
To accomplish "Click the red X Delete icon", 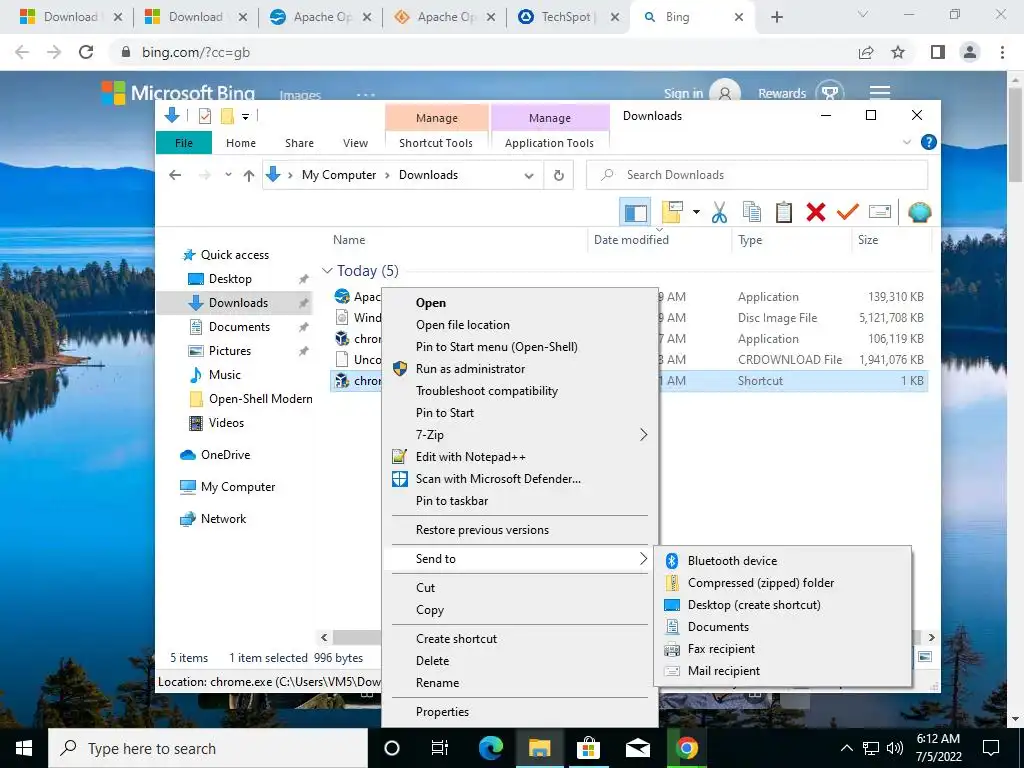I will coord(816,212).
